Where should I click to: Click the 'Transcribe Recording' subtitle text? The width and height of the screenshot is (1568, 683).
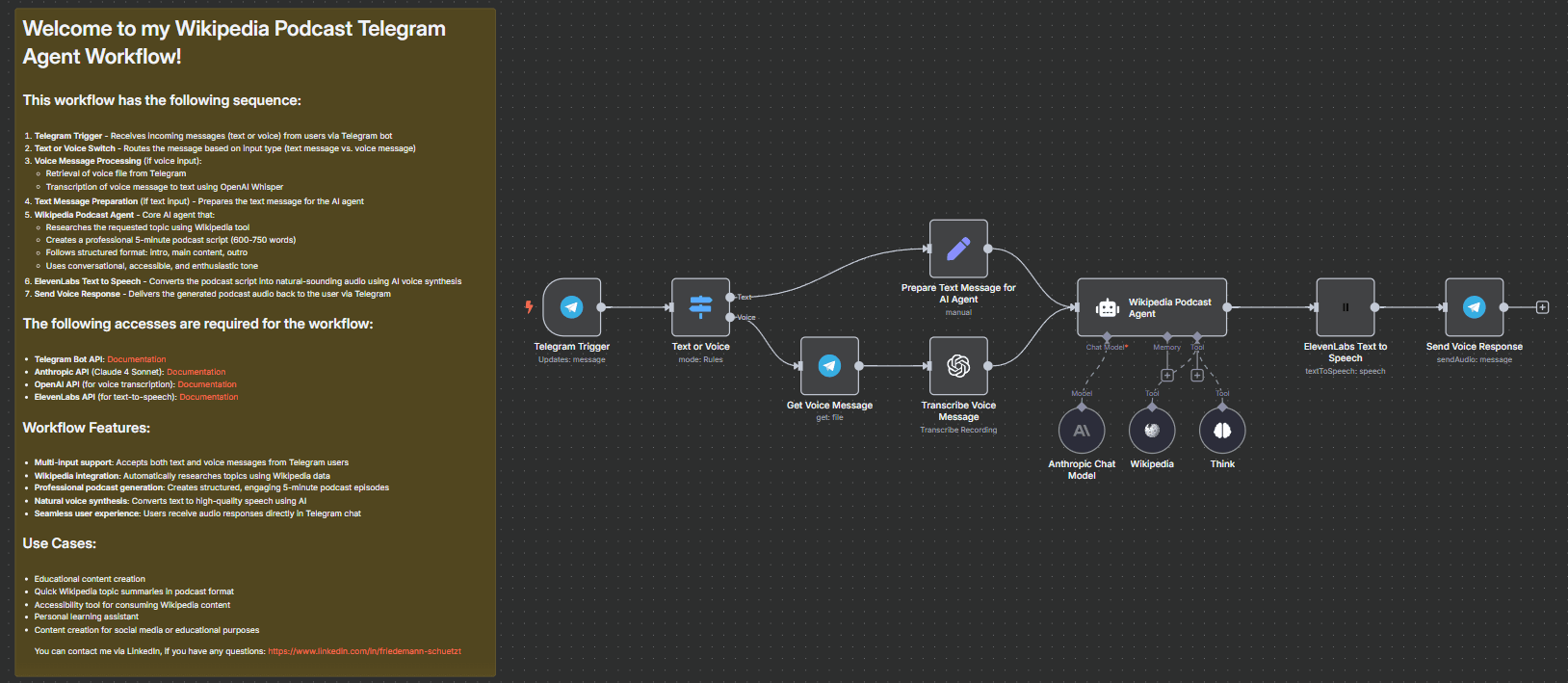click(958, 430)
